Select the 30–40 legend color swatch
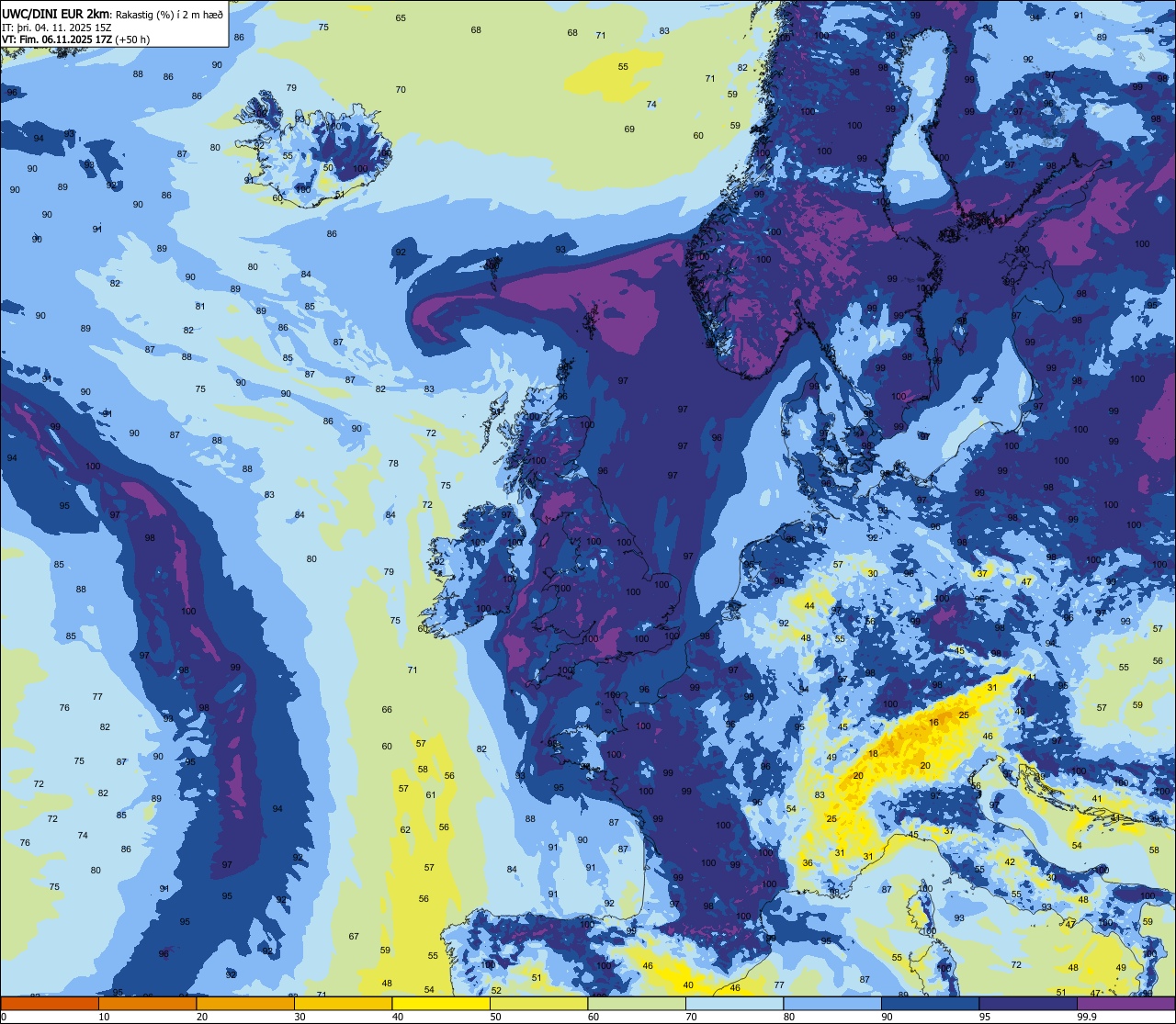 tap(343, 1003)
